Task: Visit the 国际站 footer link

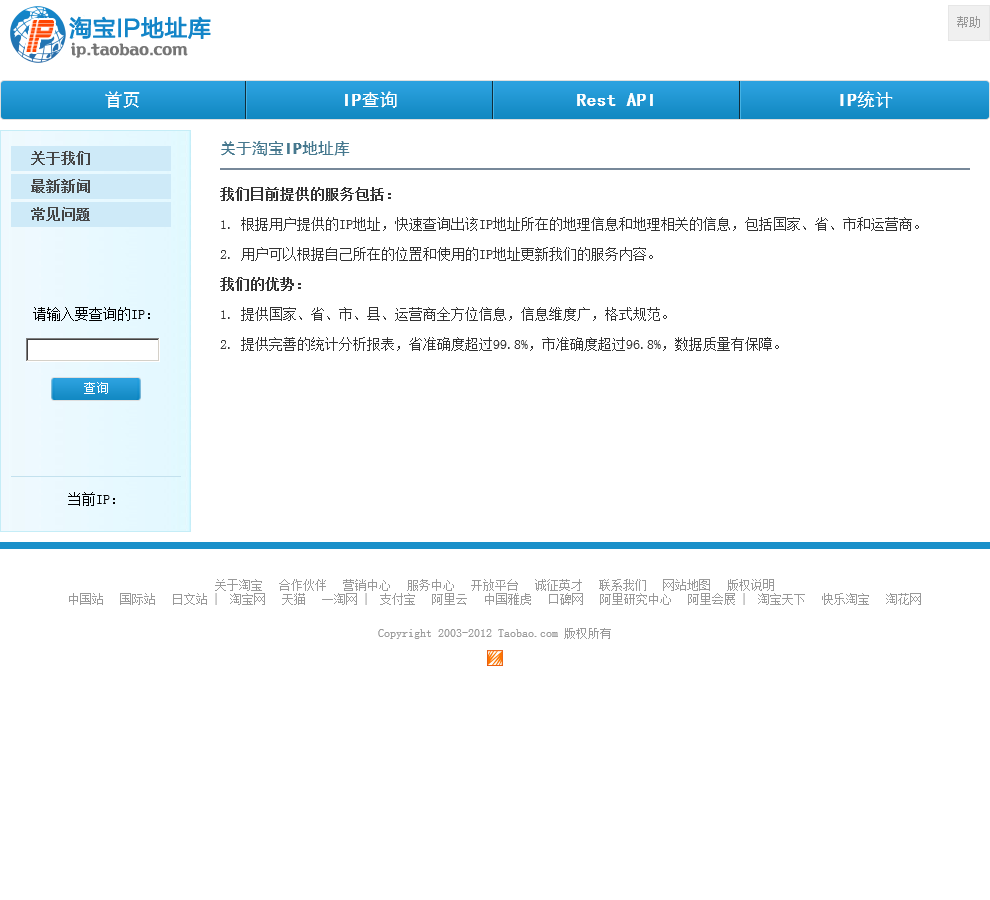Action: tap(138, 599)
